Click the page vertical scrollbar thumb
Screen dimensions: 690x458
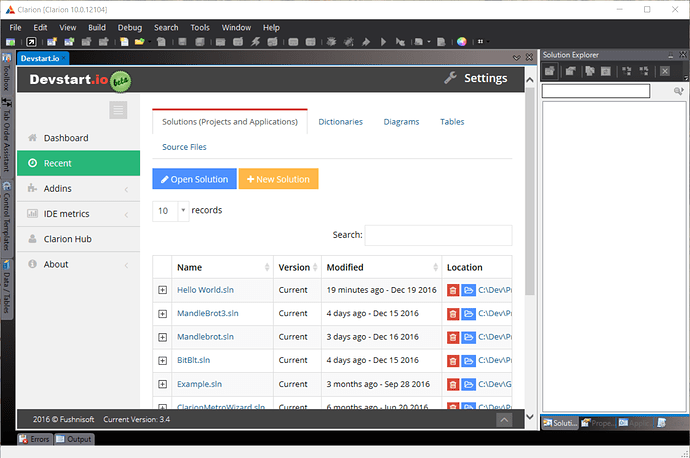click(x=530, y=191)
